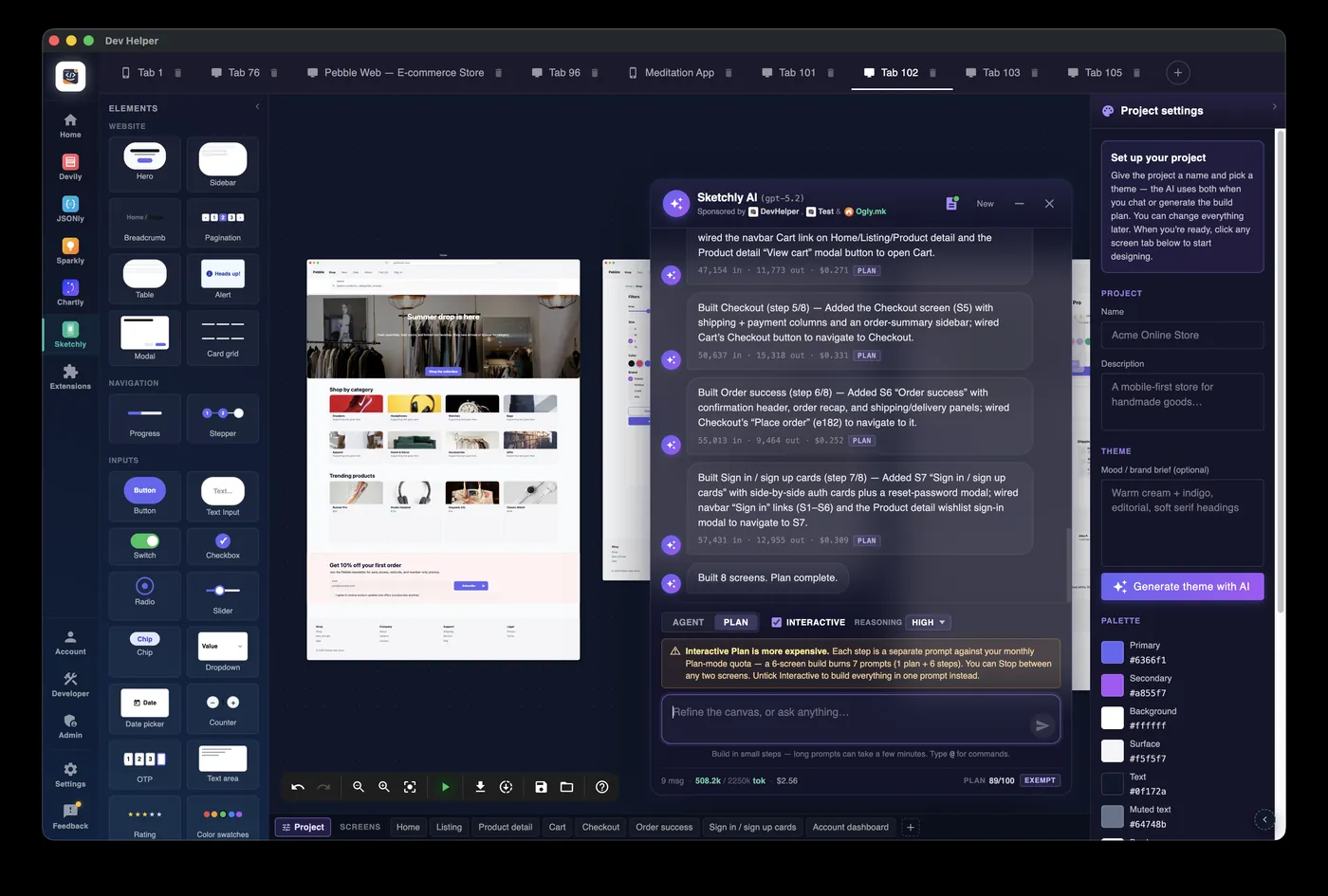Click Generate theme with AI
The width and height of the screenshot is (1328, 896).
click(x=1182, y=586)
